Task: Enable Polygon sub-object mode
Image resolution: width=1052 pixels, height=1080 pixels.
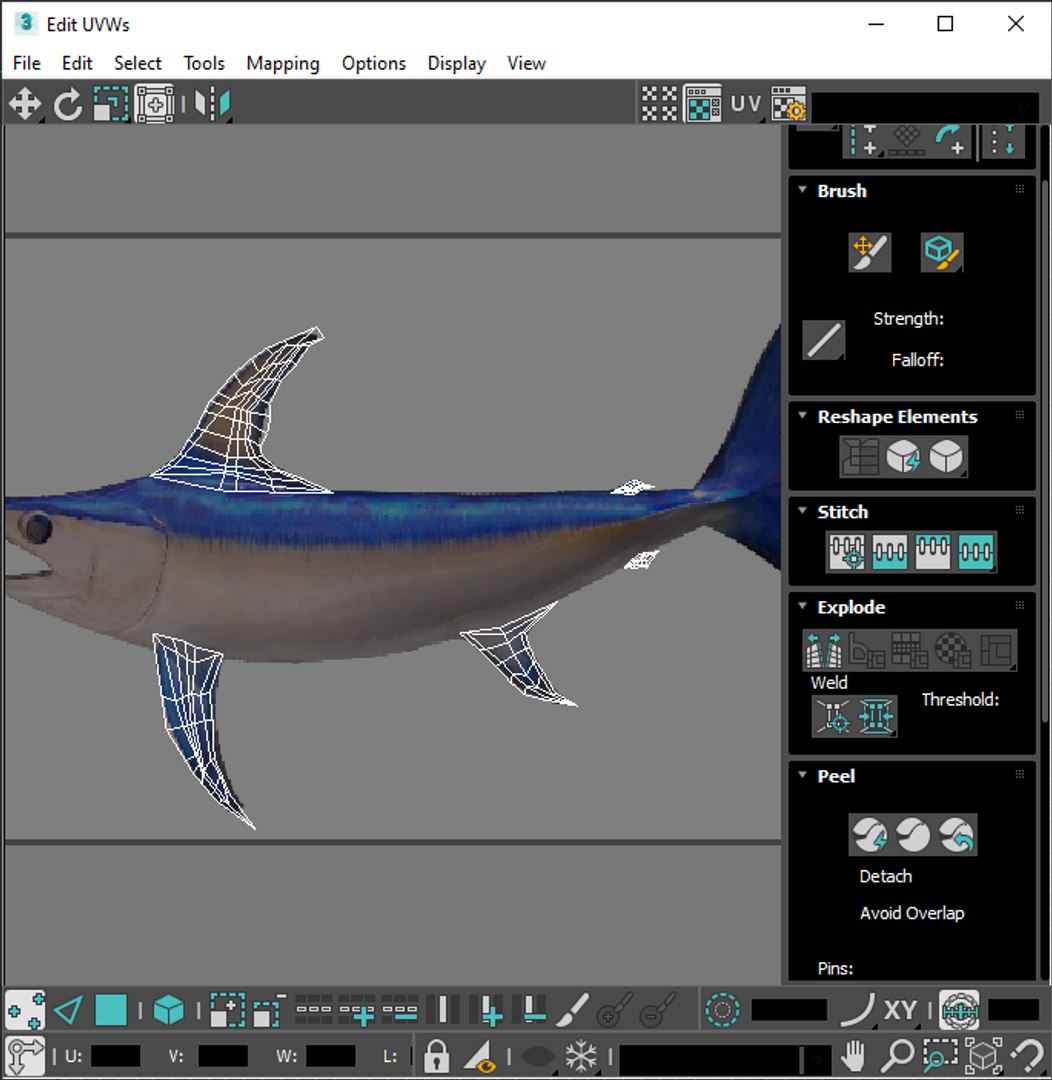Action: 111,1010
